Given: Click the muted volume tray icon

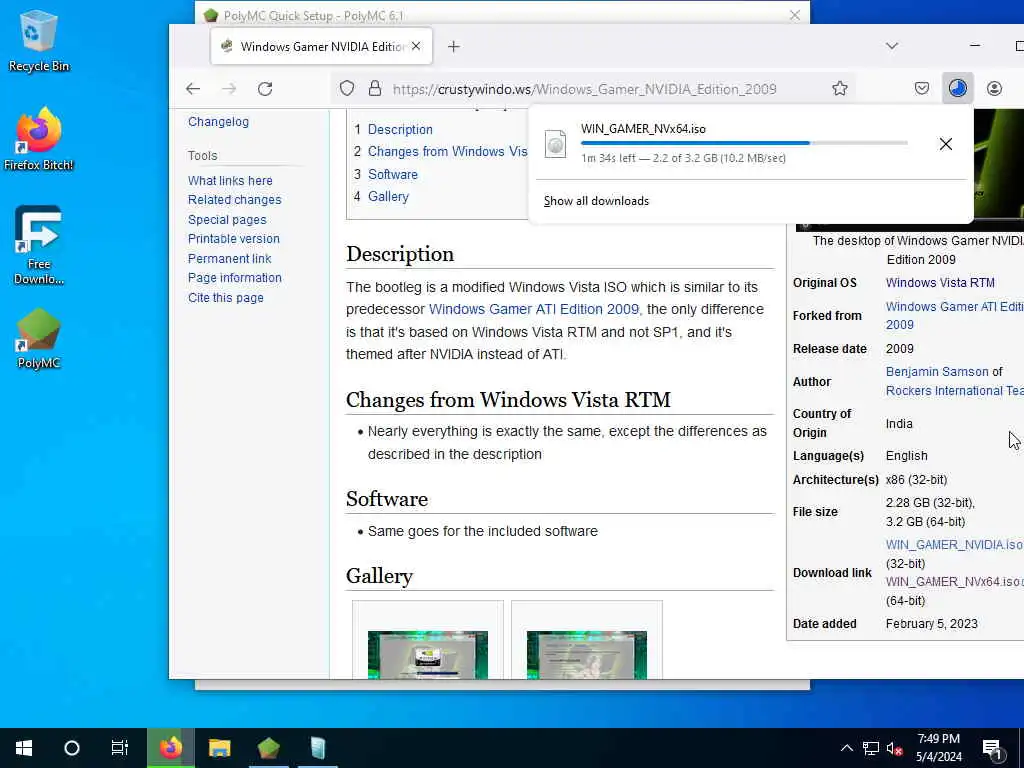Looking at the screenshot, I should click(x=895, y=748).
